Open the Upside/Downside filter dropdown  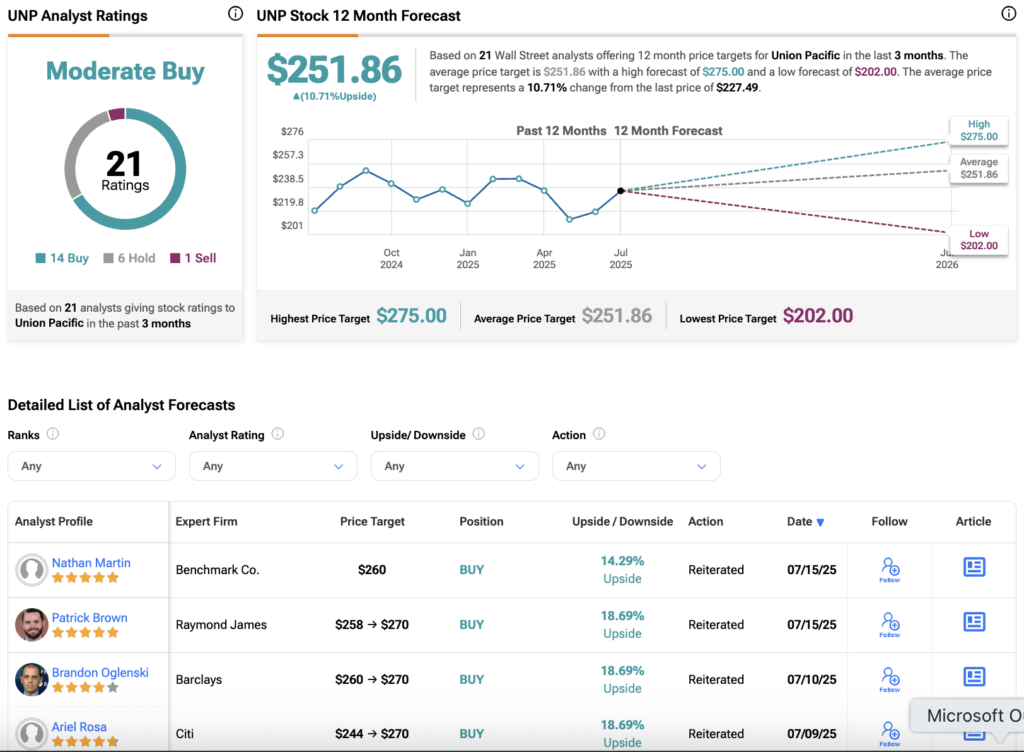click(454, 466)
